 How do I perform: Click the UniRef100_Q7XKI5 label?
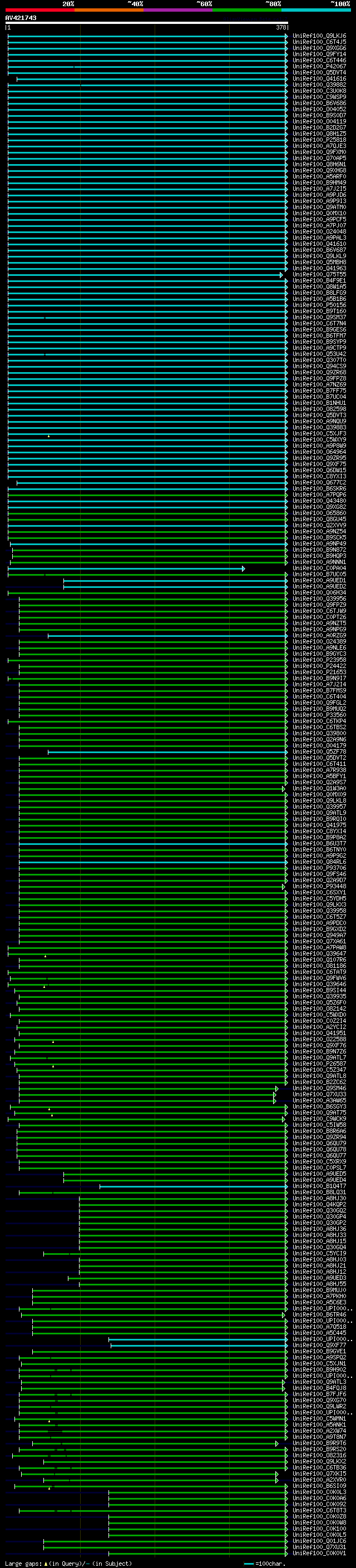coord(319,1473)
